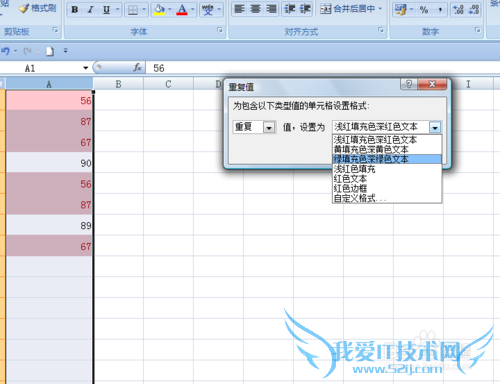Choose 浅红填充色深红色文本 in dropdown list
Screen dimensions: 500x384
click(x=387, y=140)
